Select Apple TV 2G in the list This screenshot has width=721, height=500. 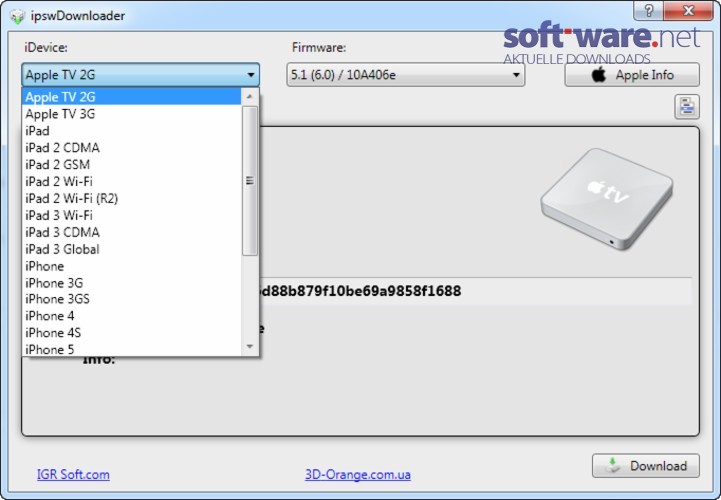[x=132, y=97]
